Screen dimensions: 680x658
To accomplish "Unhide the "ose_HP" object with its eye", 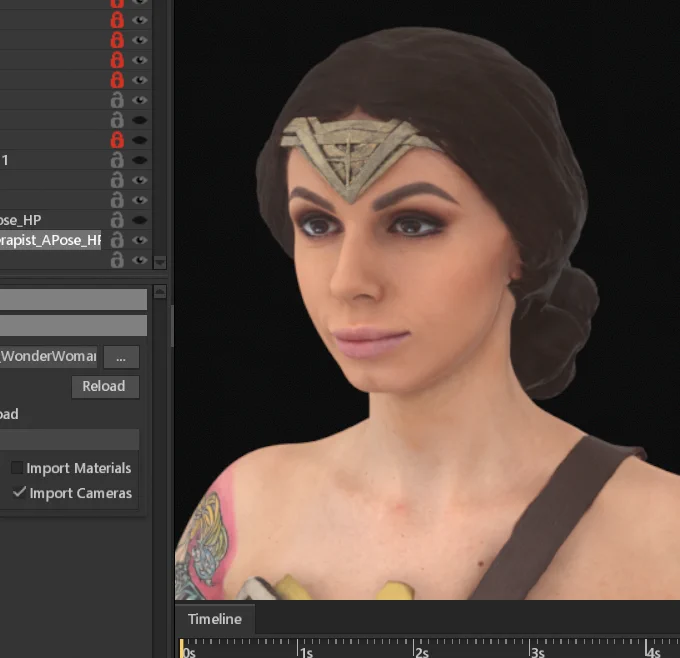I will [x=139, y=220].
